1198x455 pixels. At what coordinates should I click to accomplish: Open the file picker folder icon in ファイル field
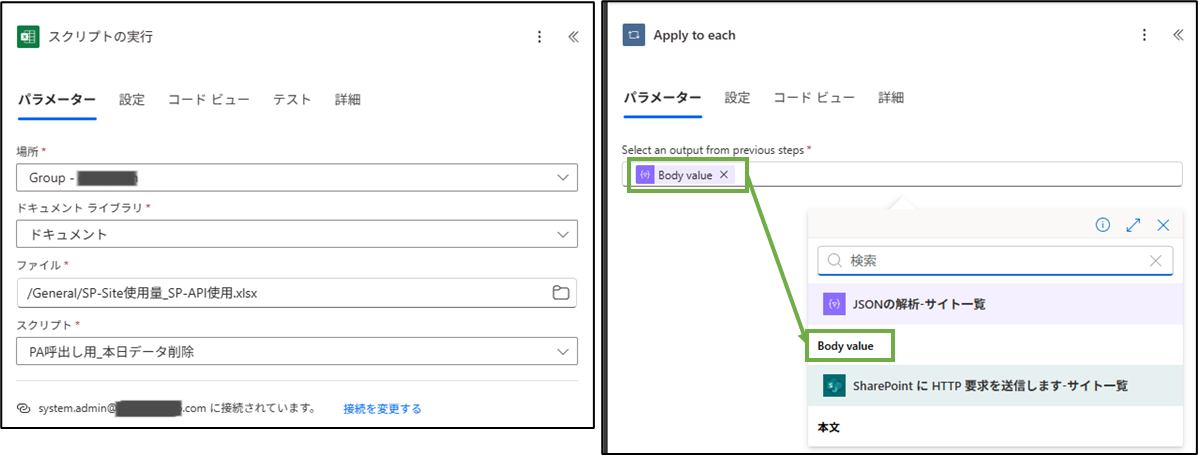pos(560,292)
